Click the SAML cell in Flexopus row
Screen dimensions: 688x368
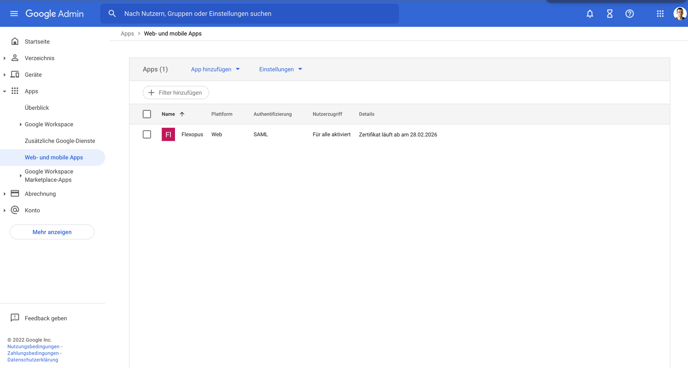261,134
